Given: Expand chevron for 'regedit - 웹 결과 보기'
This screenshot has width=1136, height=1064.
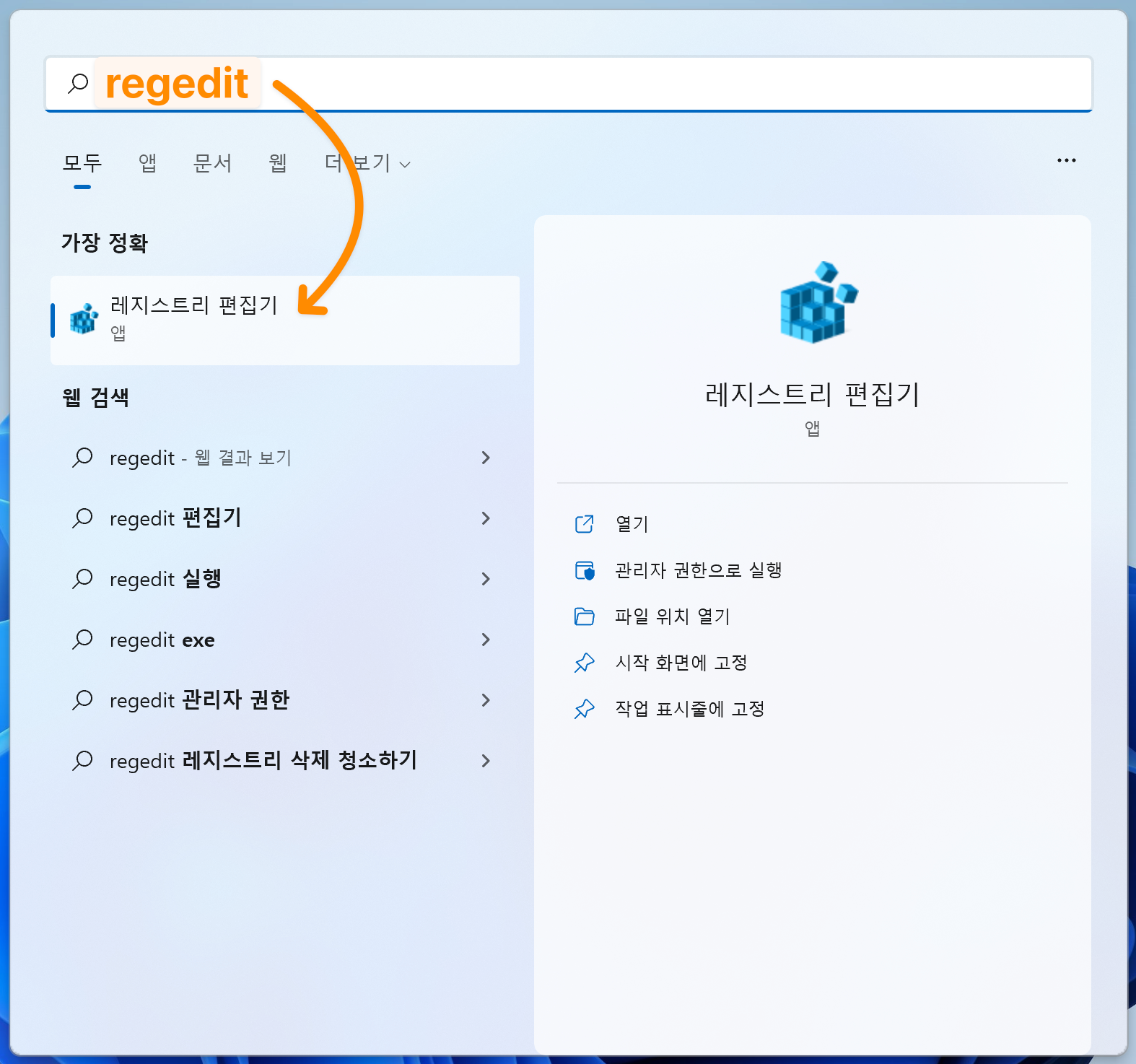Looking at the screenshot, I should click(x=486, y=458).
